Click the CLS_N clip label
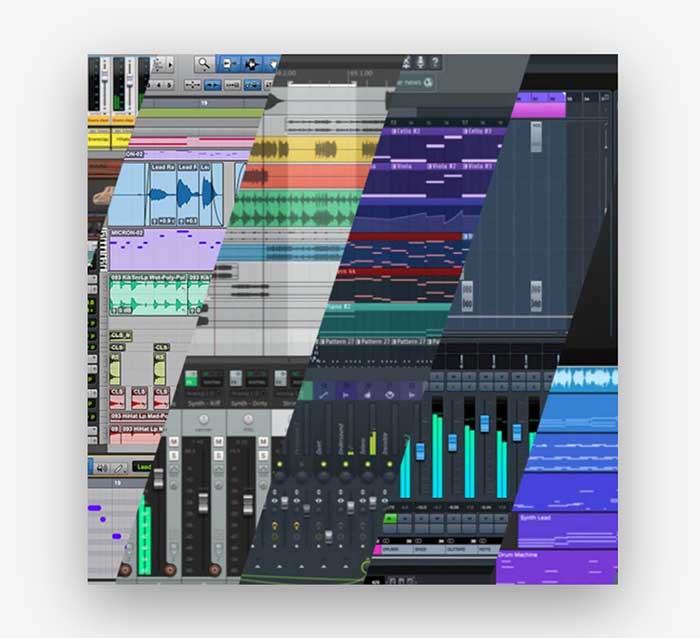 (121, 335)
